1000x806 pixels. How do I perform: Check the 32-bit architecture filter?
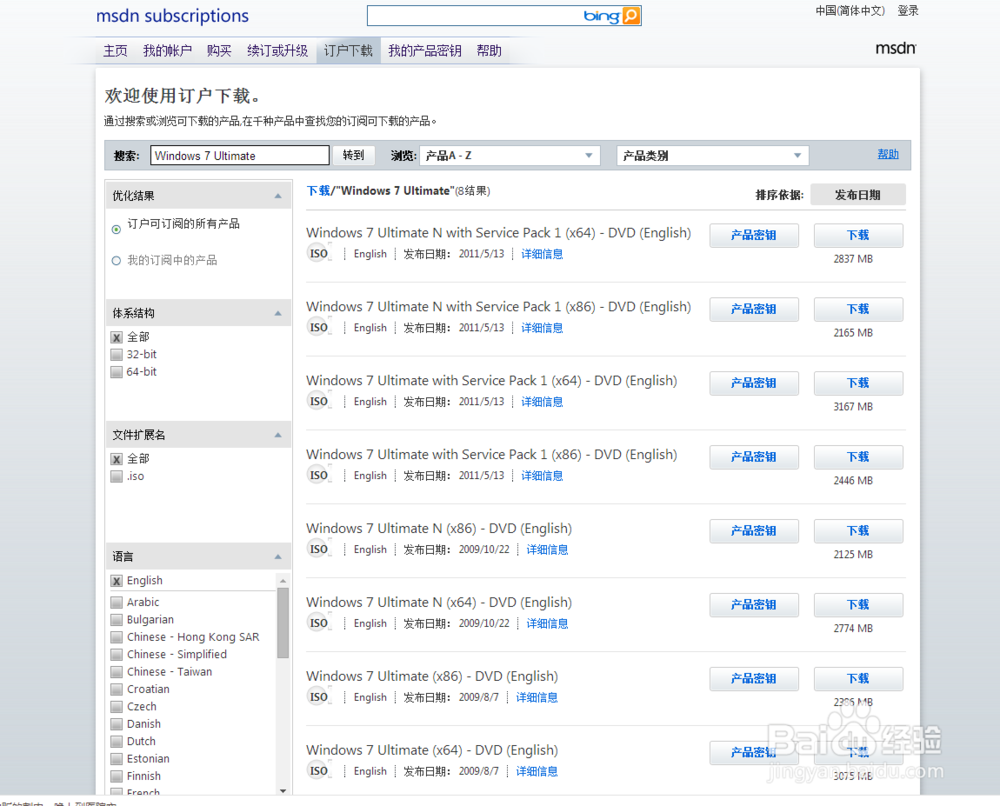[x=116, y=355]
